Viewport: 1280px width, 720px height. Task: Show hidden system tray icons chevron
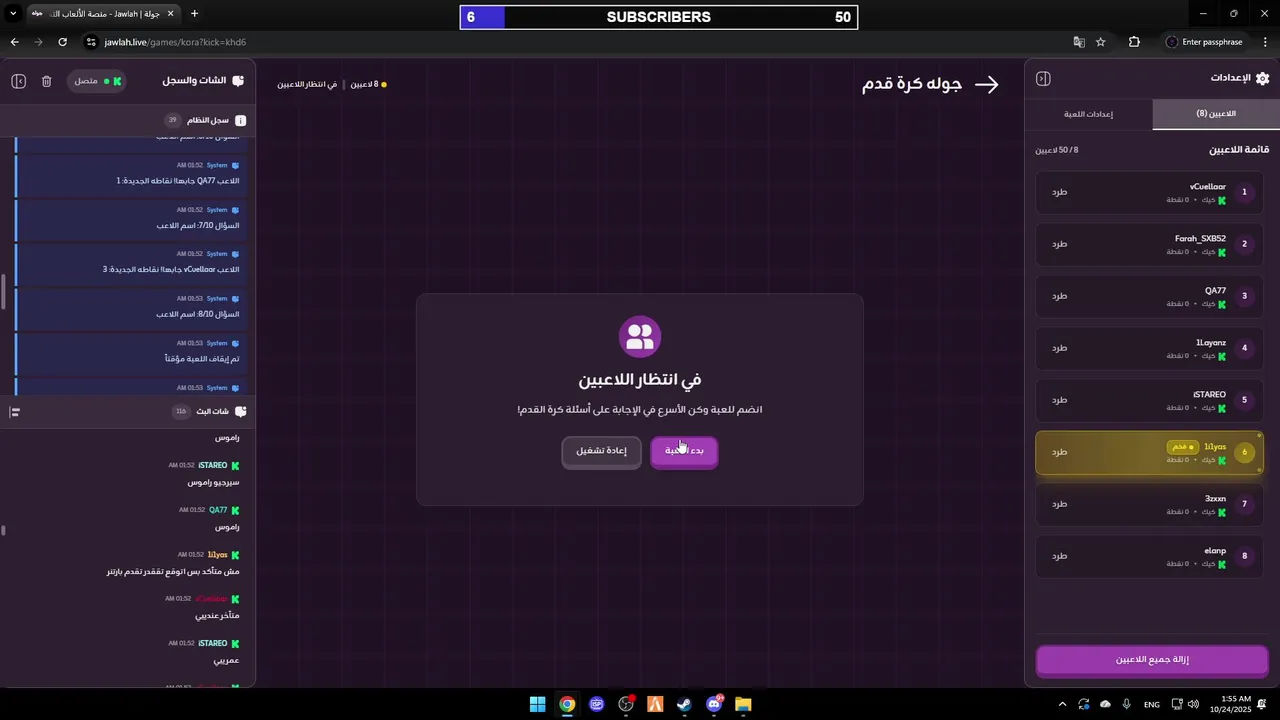[1062, 704]
